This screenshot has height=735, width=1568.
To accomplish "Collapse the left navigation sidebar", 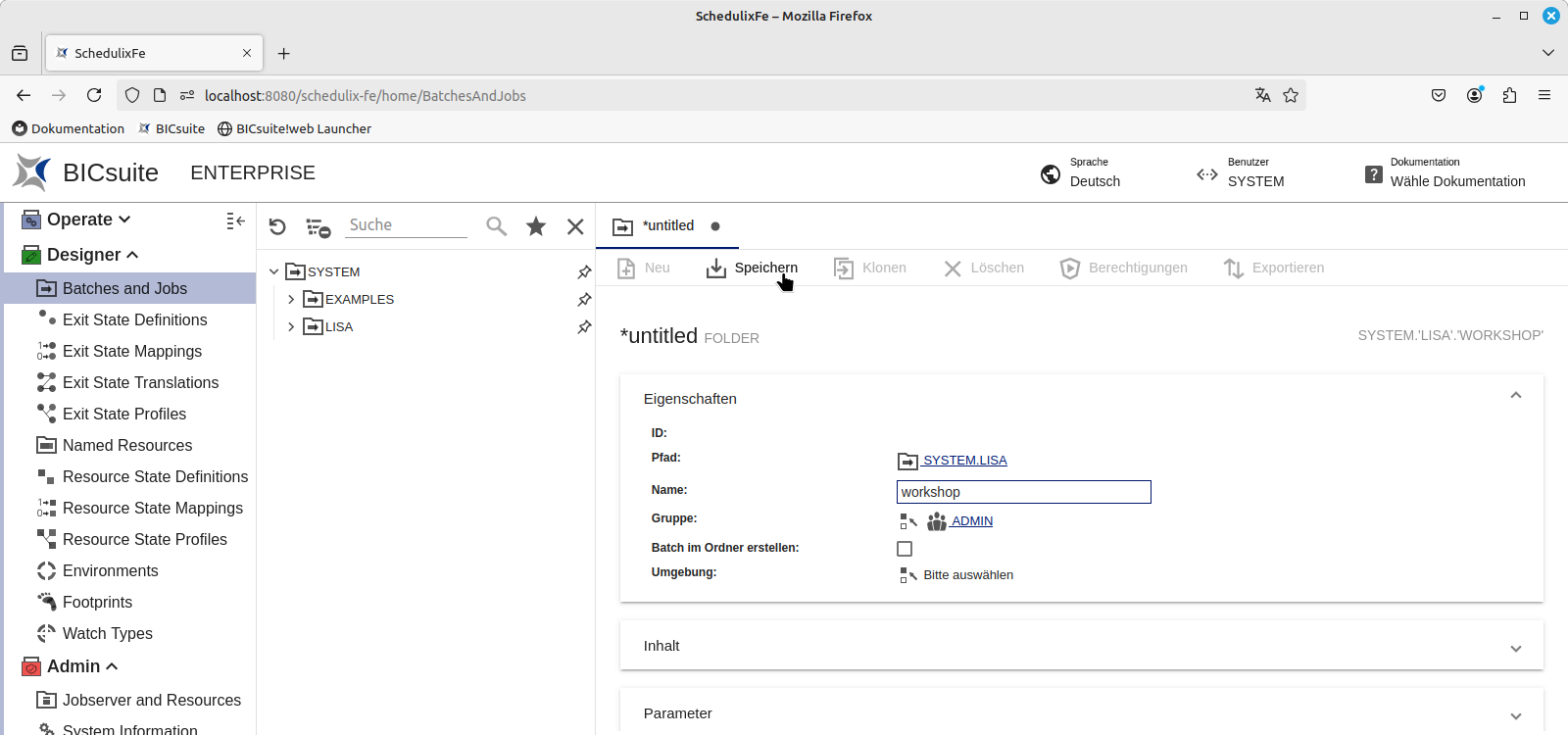I will click(x=235, y=220).
